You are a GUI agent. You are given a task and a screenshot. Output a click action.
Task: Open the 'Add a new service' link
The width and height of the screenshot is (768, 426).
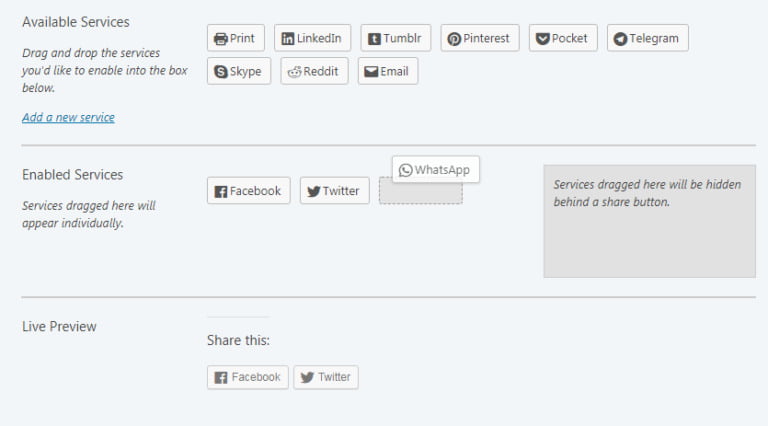(69, 118)
